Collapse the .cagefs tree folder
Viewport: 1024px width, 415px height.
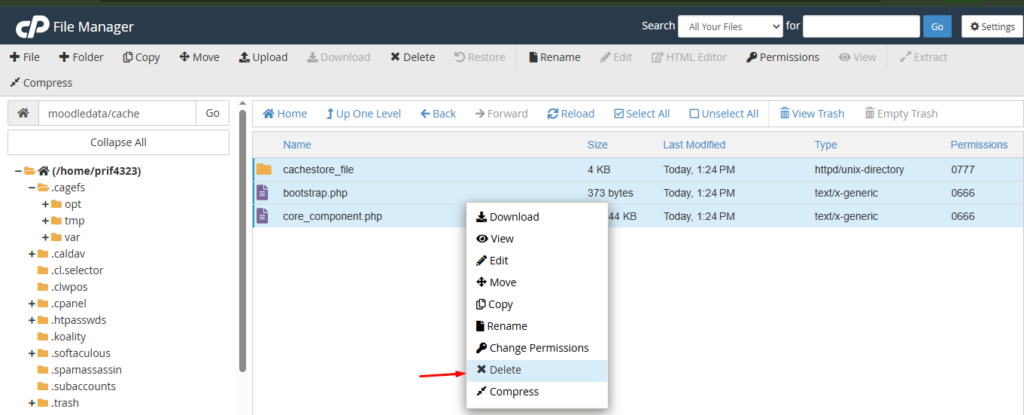pyautogui.click(x=31, y=188)
